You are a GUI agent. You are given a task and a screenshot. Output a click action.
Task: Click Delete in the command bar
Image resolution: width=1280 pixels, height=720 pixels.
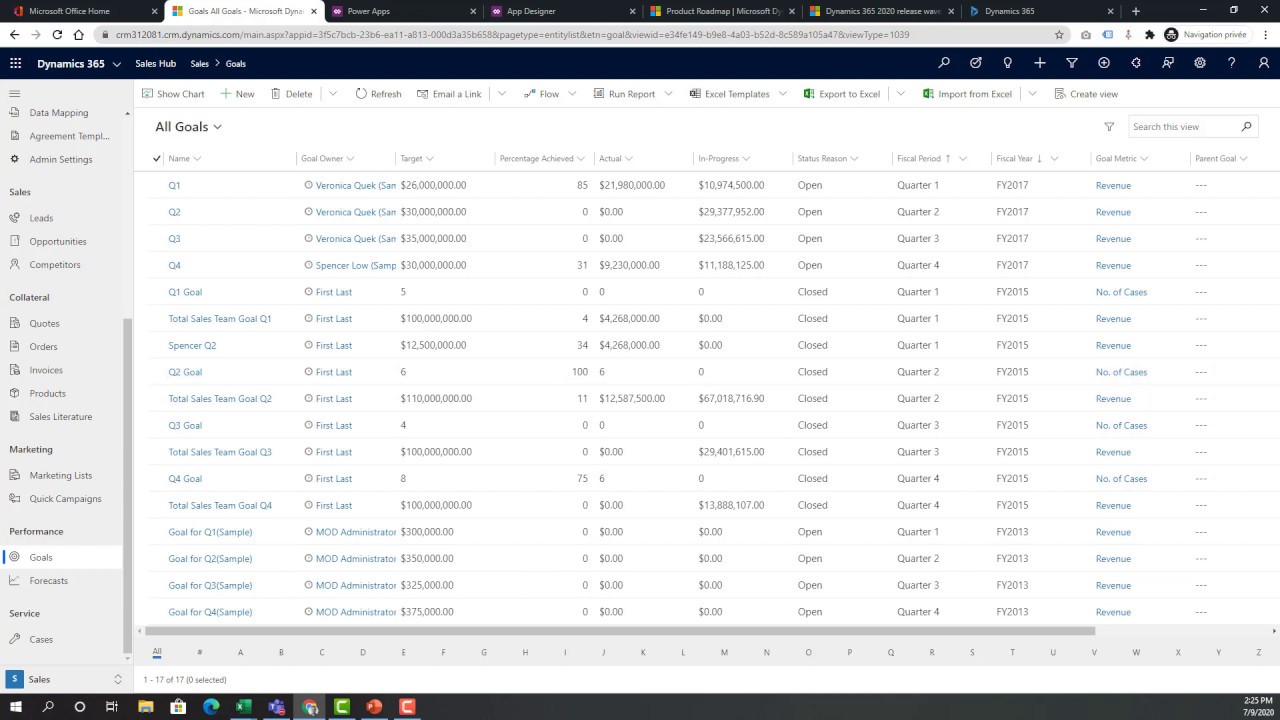[x=290, y=94]
